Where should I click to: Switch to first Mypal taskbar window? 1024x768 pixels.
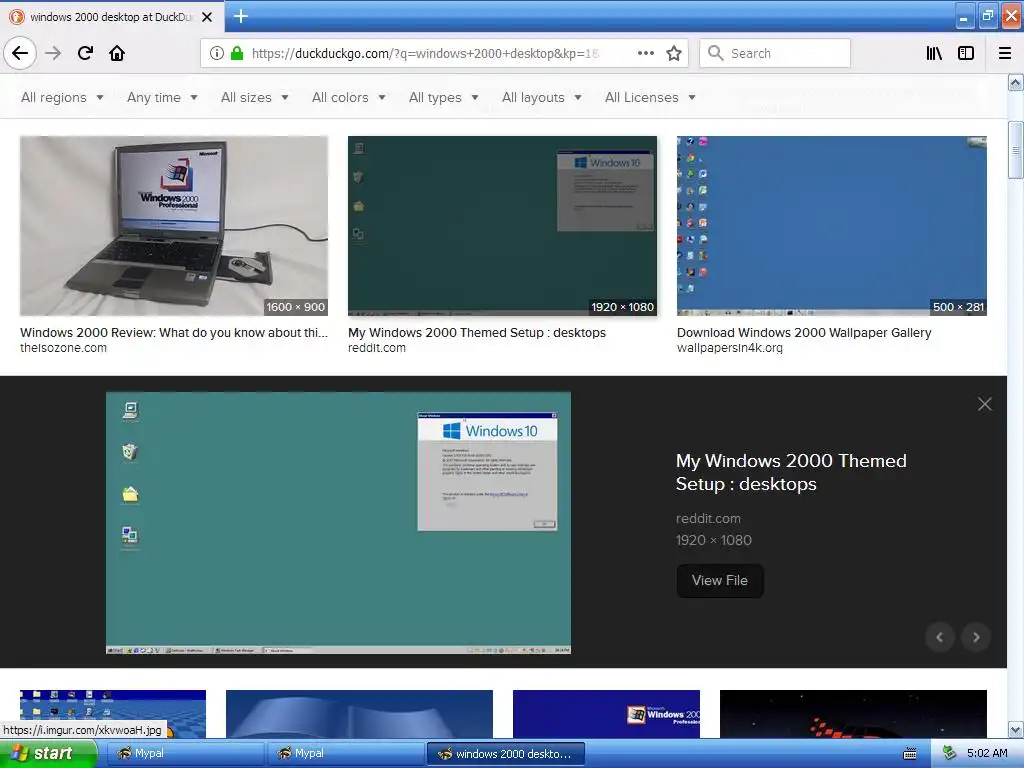tap(184, 754)
